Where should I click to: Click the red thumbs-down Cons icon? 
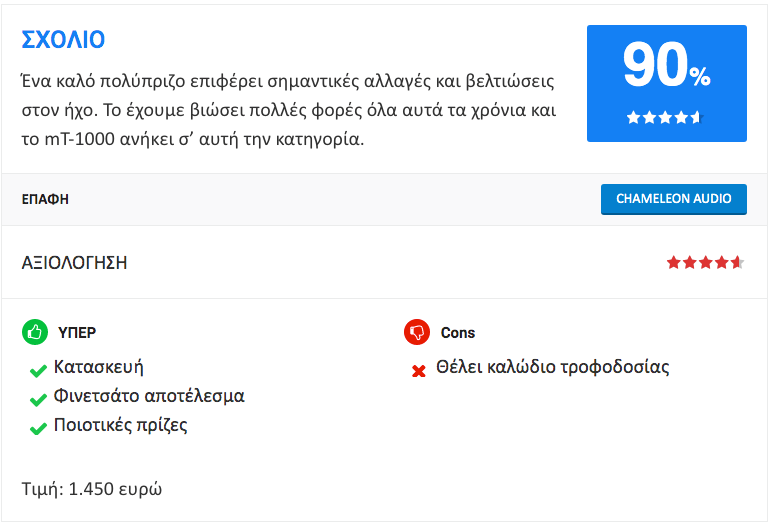click(417, 332)
